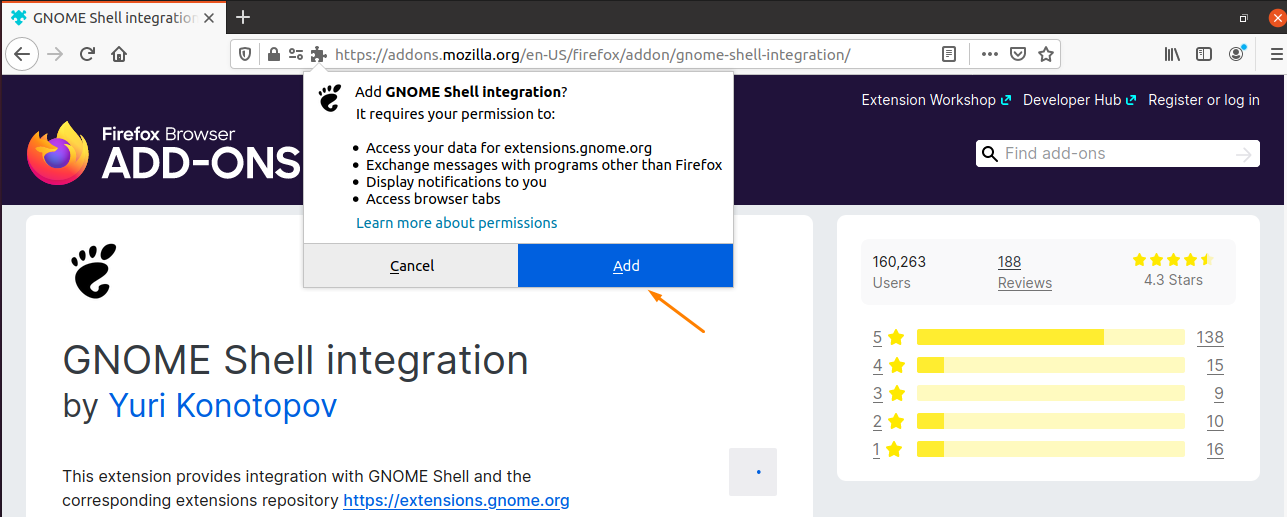Image resolution: width=1287 pixels, height=517 pixels.
Task: Cancel the add-on installation prompt
Action: pos(411,266)
